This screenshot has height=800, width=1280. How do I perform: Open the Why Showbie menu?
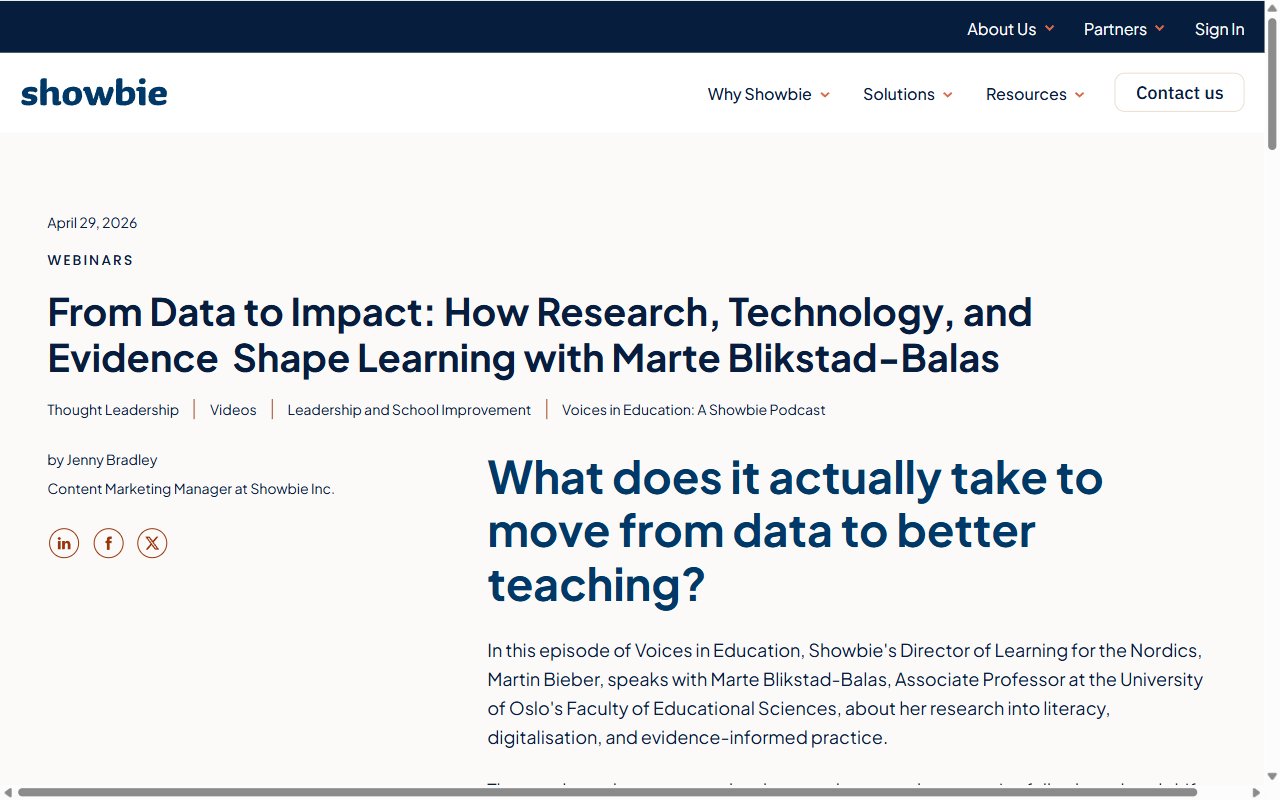(769, 94)
